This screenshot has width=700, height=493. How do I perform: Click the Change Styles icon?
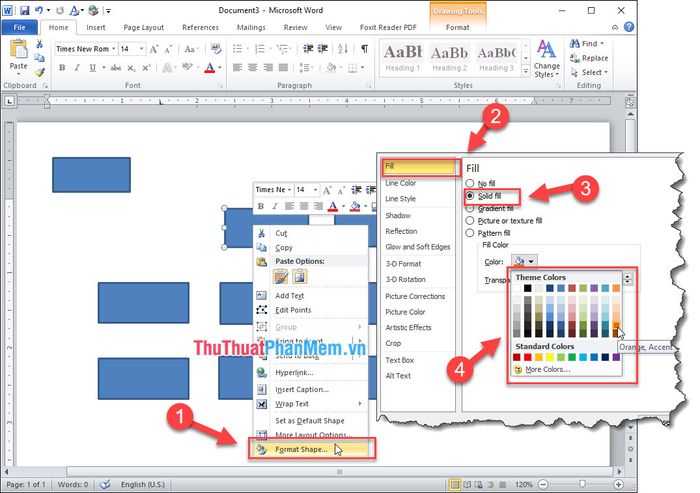tap(547, 48)
